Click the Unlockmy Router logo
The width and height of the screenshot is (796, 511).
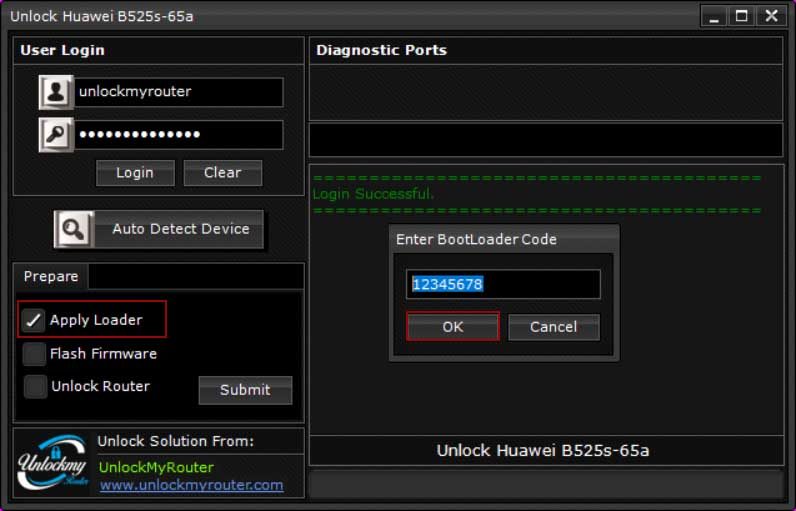click(52, 462)
